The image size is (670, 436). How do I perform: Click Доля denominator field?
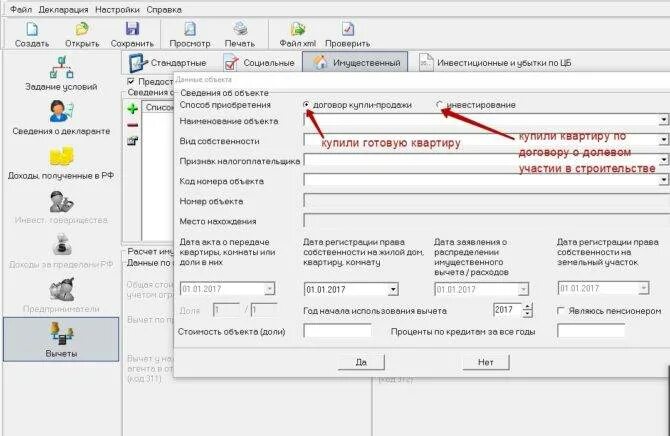coord(264,310)
